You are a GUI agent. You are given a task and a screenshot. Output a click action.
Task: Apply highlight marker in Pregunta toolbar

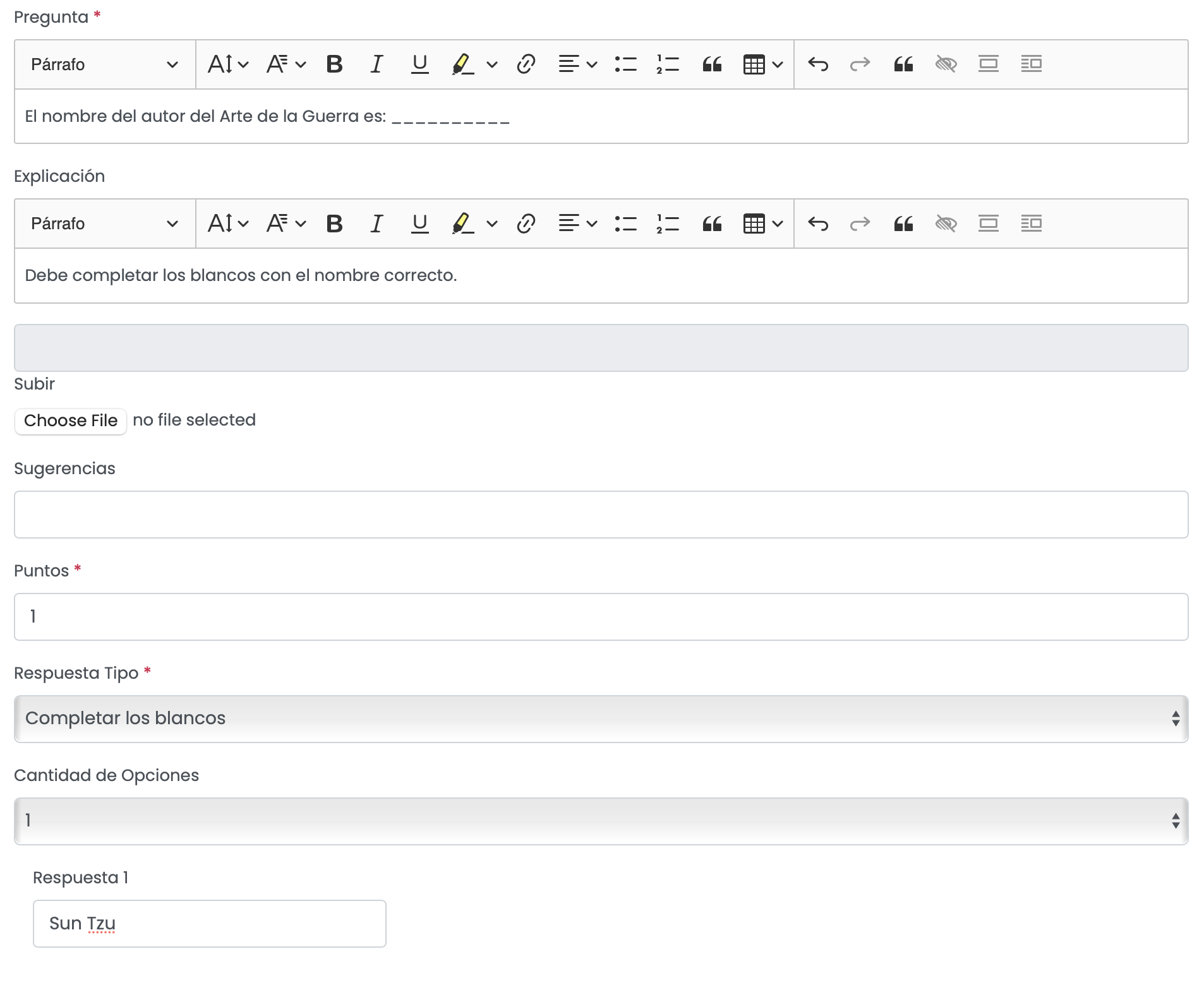(462, 64)
